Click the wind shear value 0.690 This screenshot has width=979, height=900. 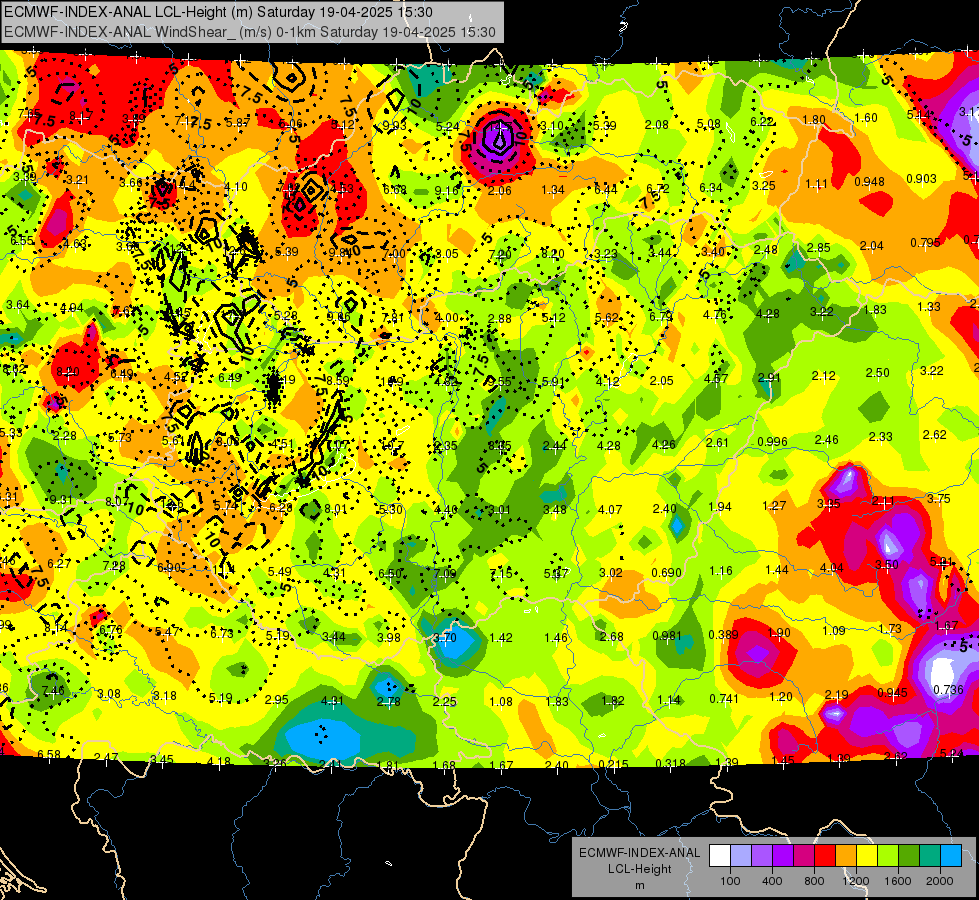tap(666, 573)
